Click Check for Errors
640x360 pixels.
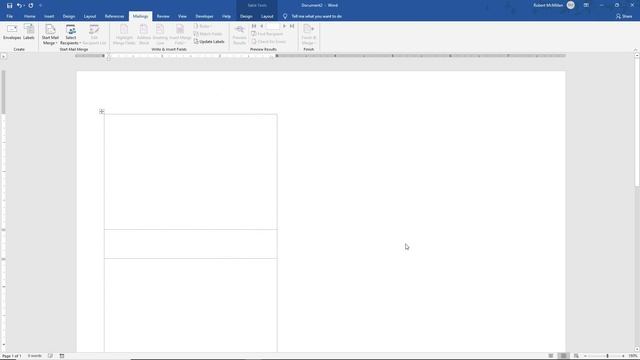coord(269,42)
